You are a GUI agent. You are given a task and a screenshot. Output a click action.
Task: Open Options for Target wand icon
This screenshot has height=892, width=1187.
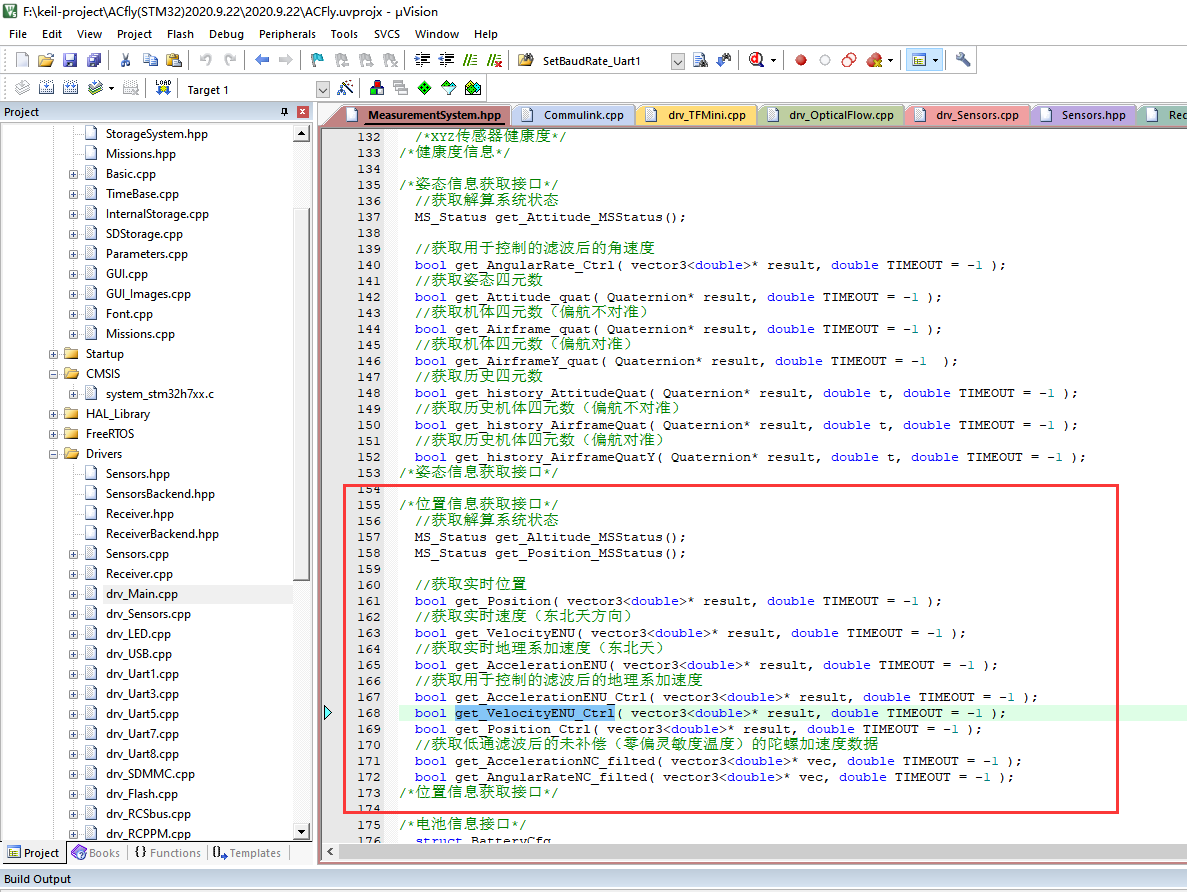[x=345, y=89]
